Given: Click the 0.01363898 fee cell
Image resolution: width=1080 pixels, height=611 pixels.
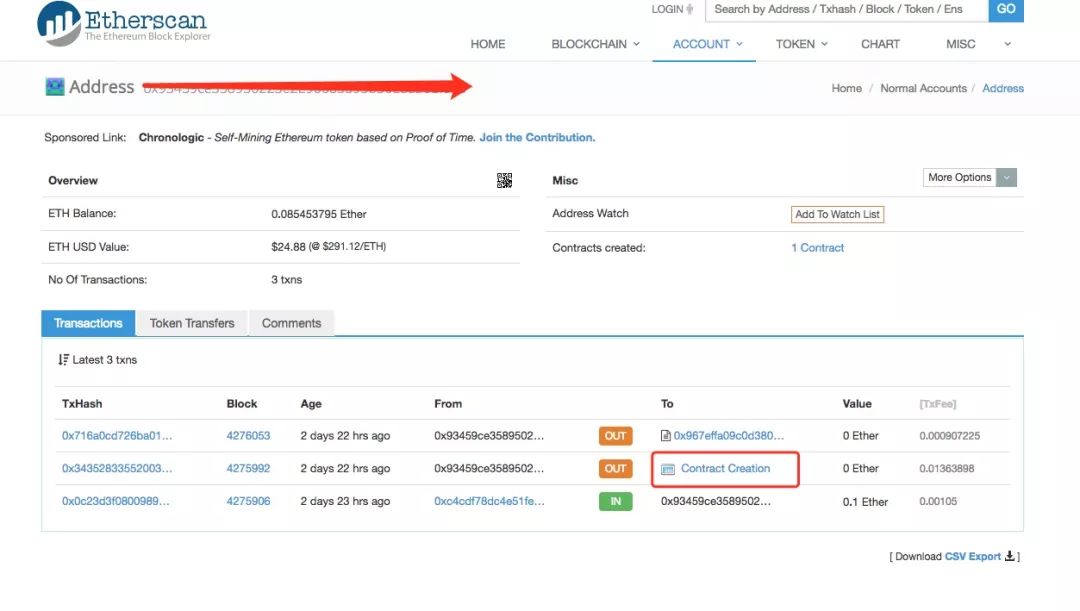Looking at the screenshot, I should (946, 468).
